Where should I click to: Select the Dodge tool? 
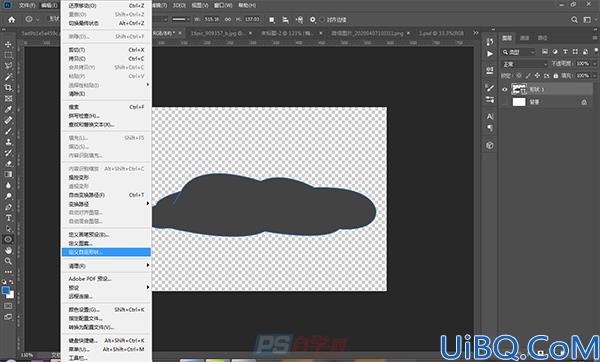point(8,196)
